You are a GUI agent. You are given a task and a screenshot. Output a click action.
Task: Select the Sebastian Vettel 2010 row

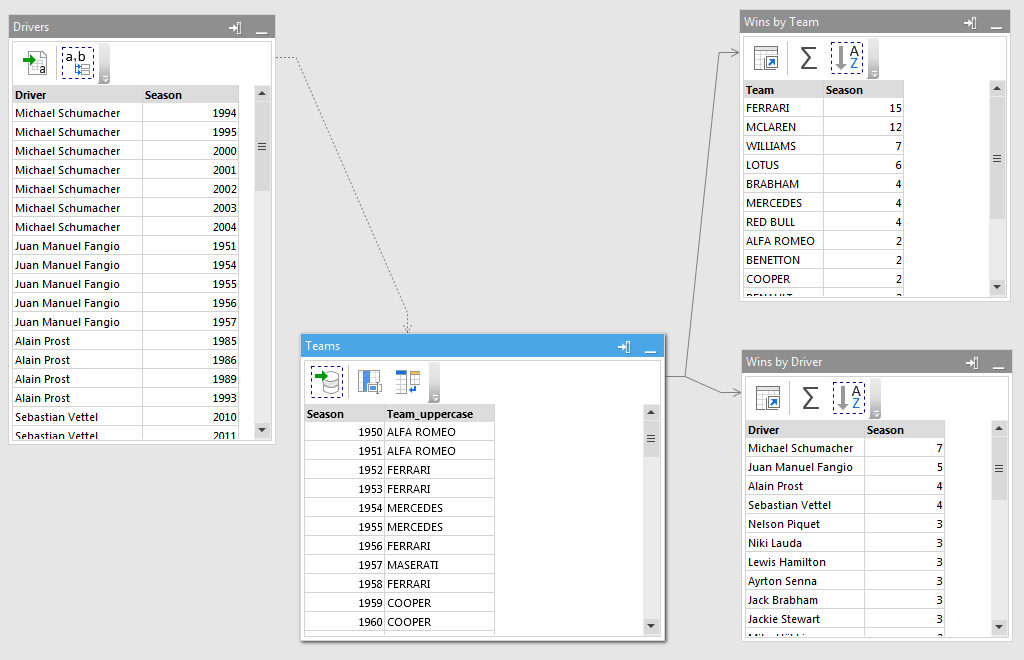(125, 416)
